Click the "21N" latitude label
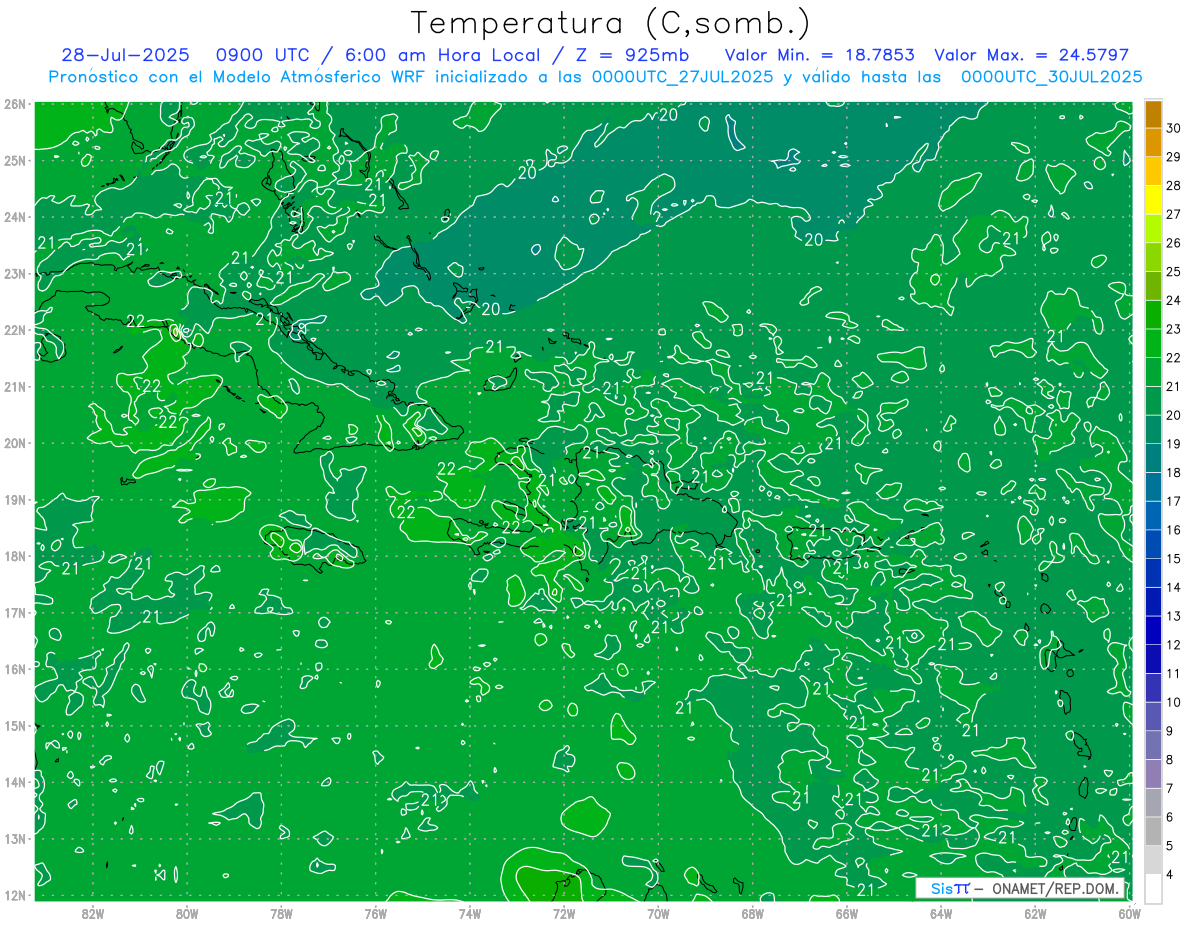Viewport: 1200px width, 927px height. tap(15, 386)
